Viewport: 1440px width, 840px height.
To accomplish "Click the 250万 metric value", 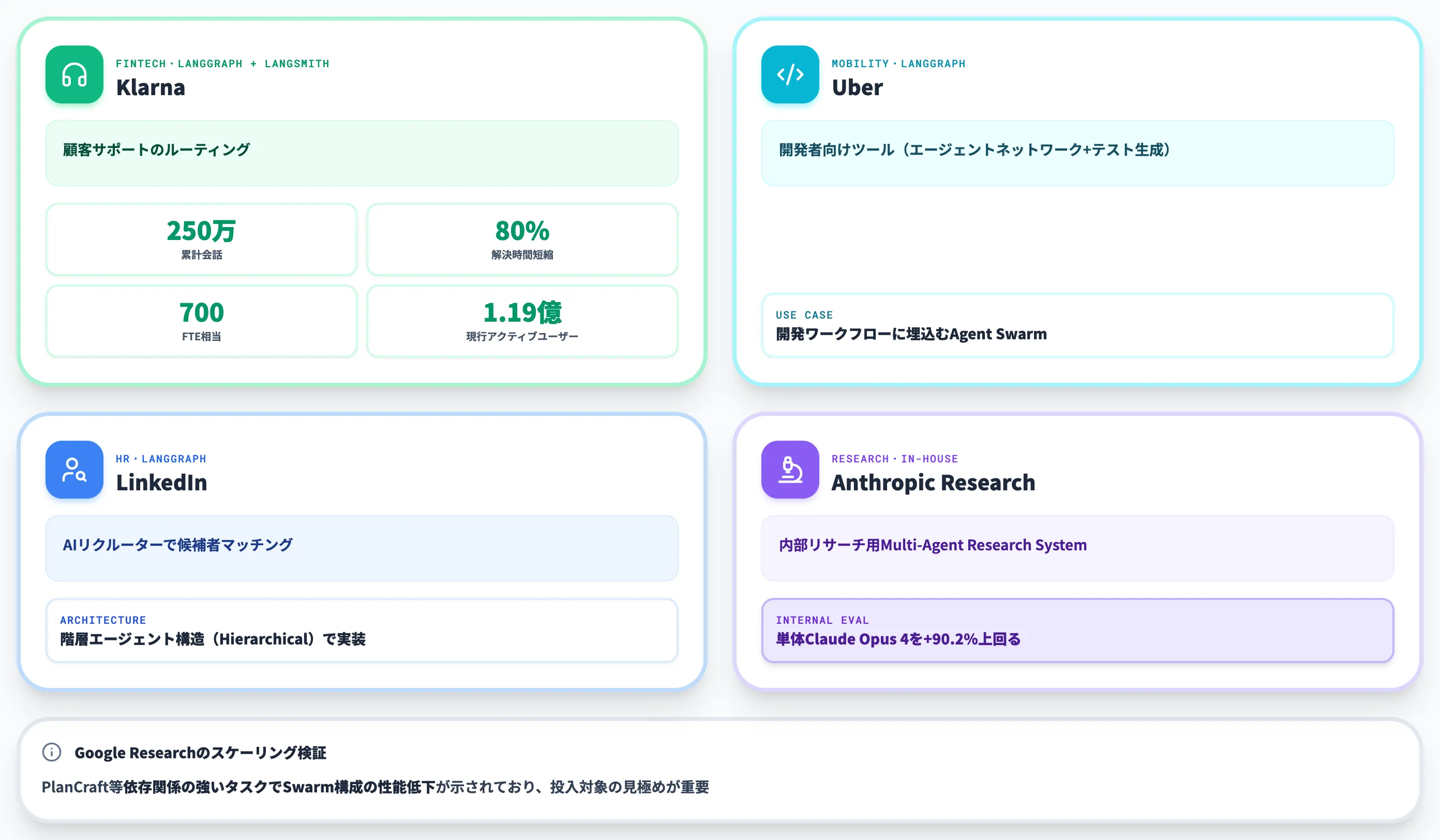I will (x=201, y=231).
